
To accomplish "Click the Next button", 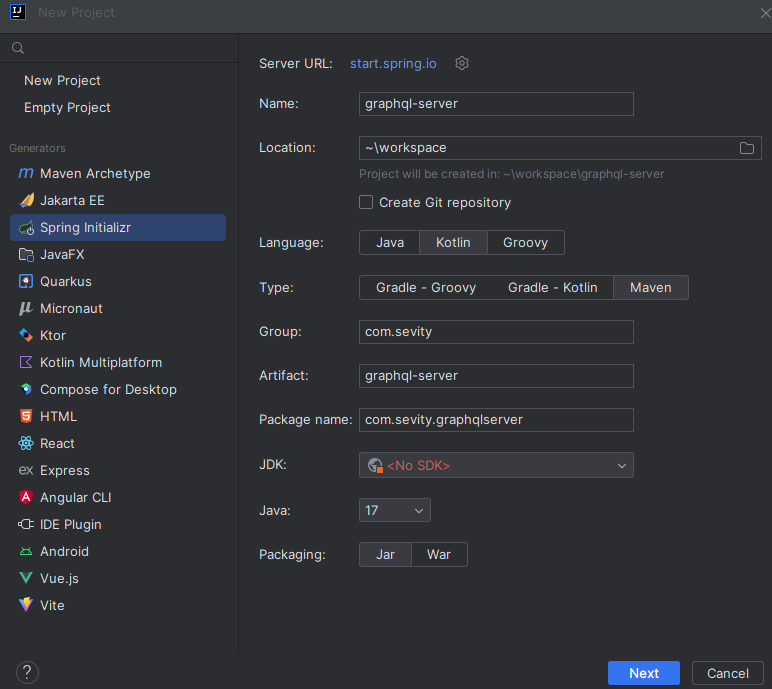I will point(643,673).
